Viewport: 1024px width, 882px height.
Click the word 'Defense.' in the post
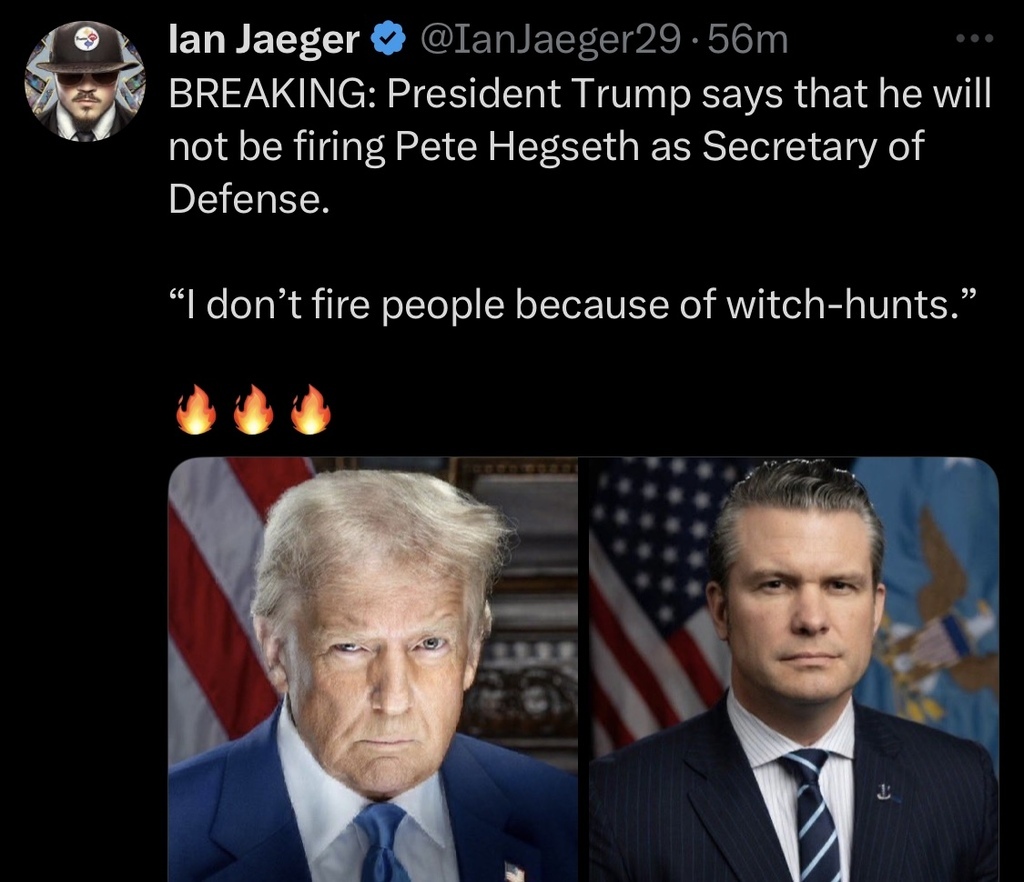click(x=249, y=198)
